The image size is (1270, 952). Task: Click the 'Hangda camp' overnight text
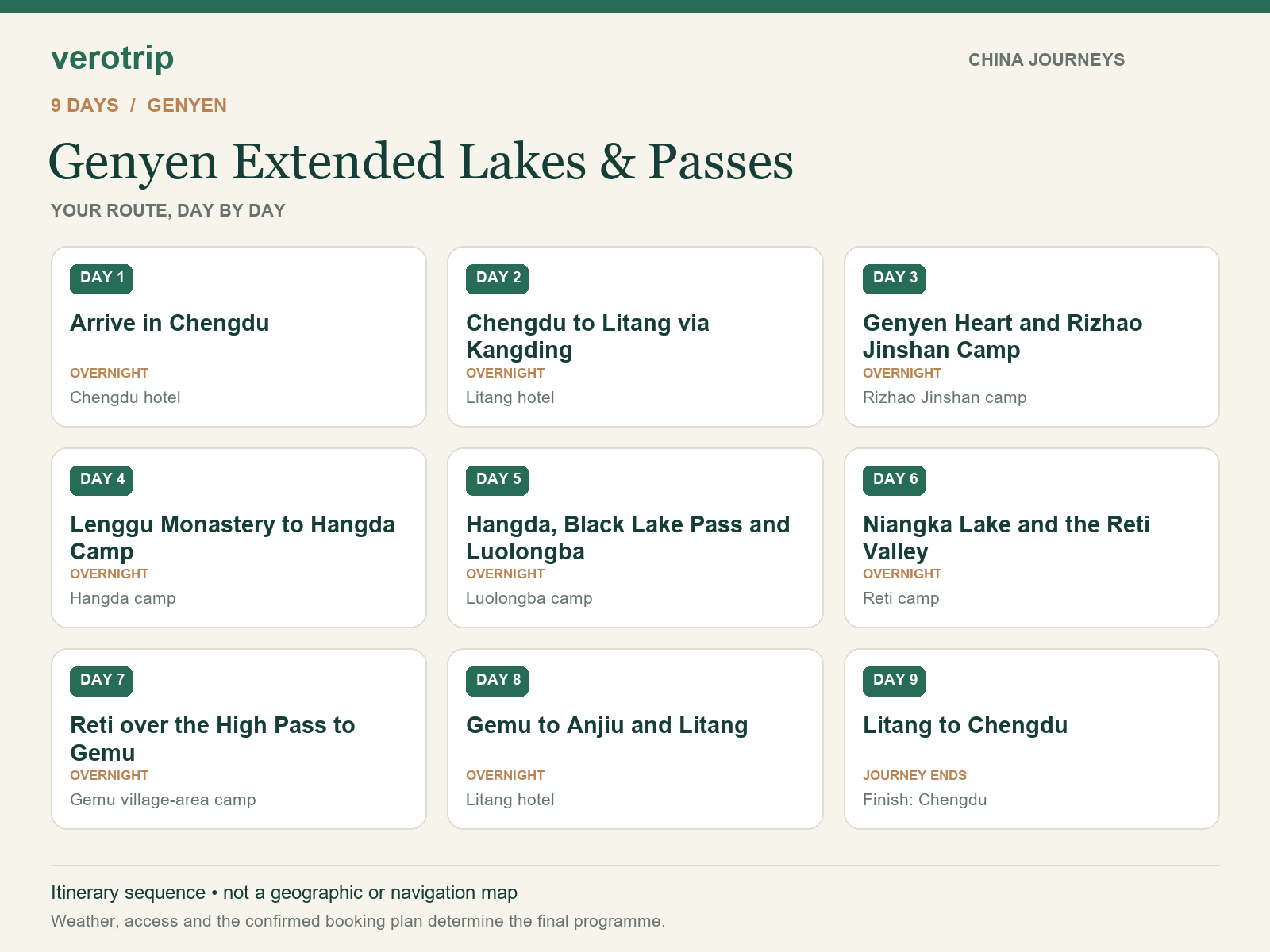[123, 598]
